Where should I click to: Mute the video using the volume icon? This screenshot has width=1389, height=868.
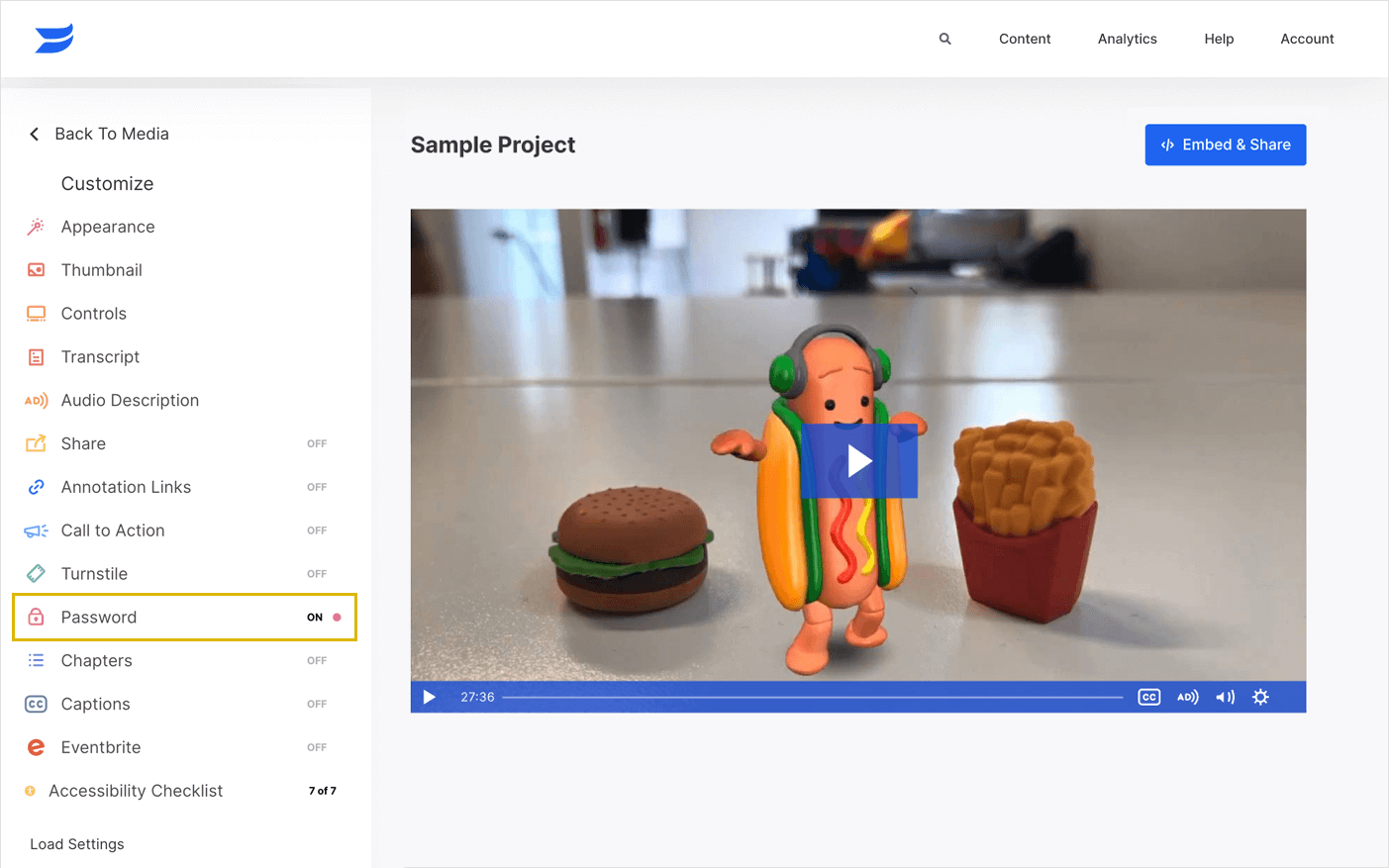1226,697
